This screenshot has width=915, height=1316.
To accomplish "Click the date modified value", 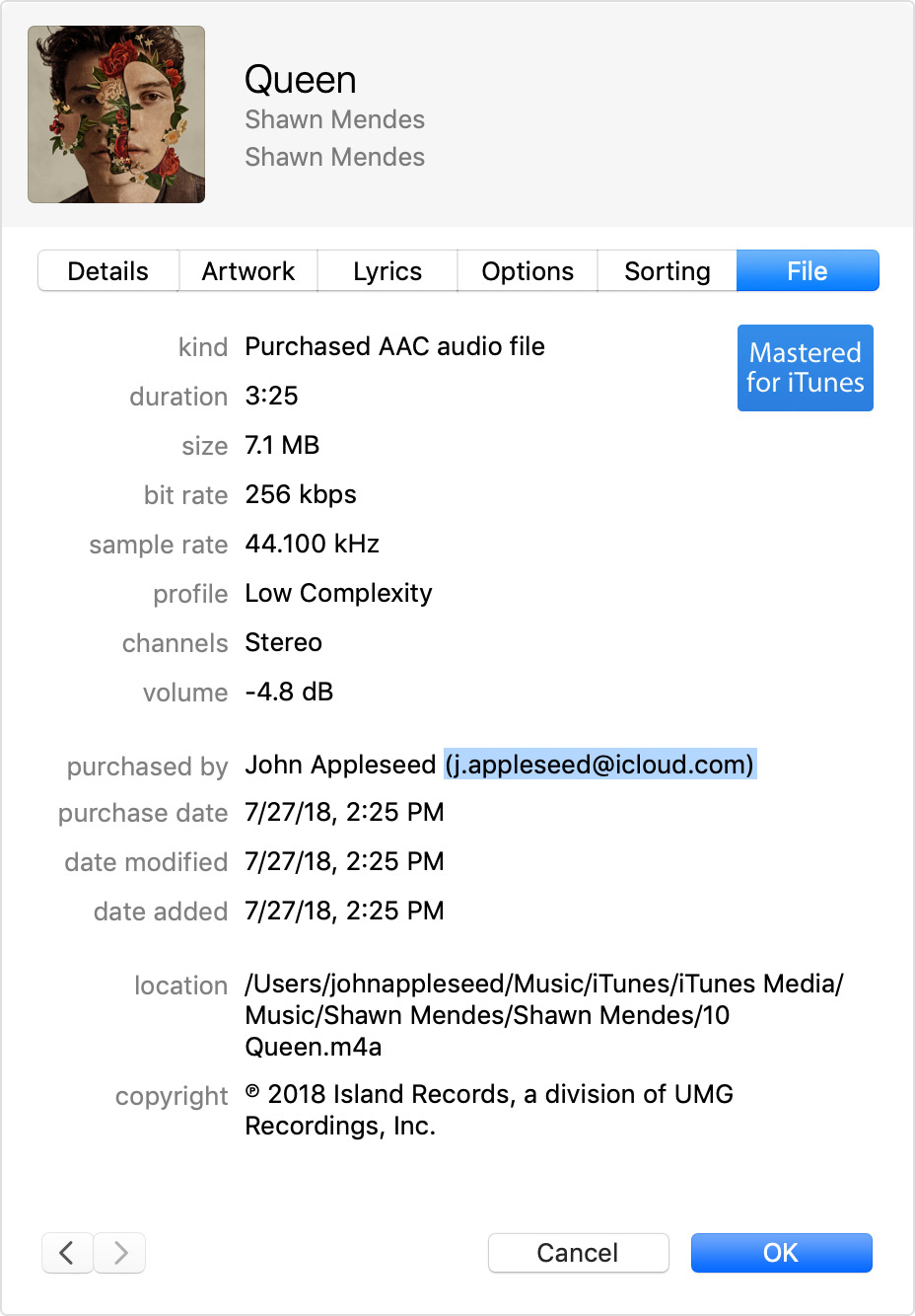I will coord(344,861).
